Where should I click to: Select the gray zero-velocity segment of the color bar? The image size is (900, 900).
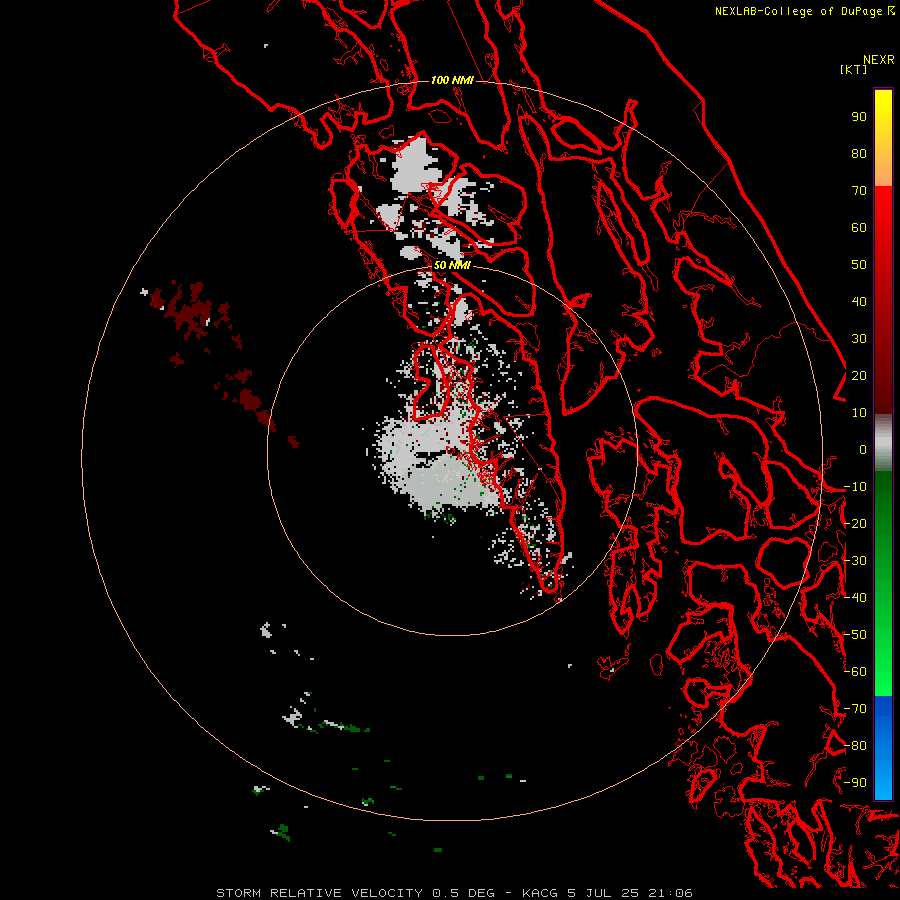pyautogui.click(x=883, y=443)
